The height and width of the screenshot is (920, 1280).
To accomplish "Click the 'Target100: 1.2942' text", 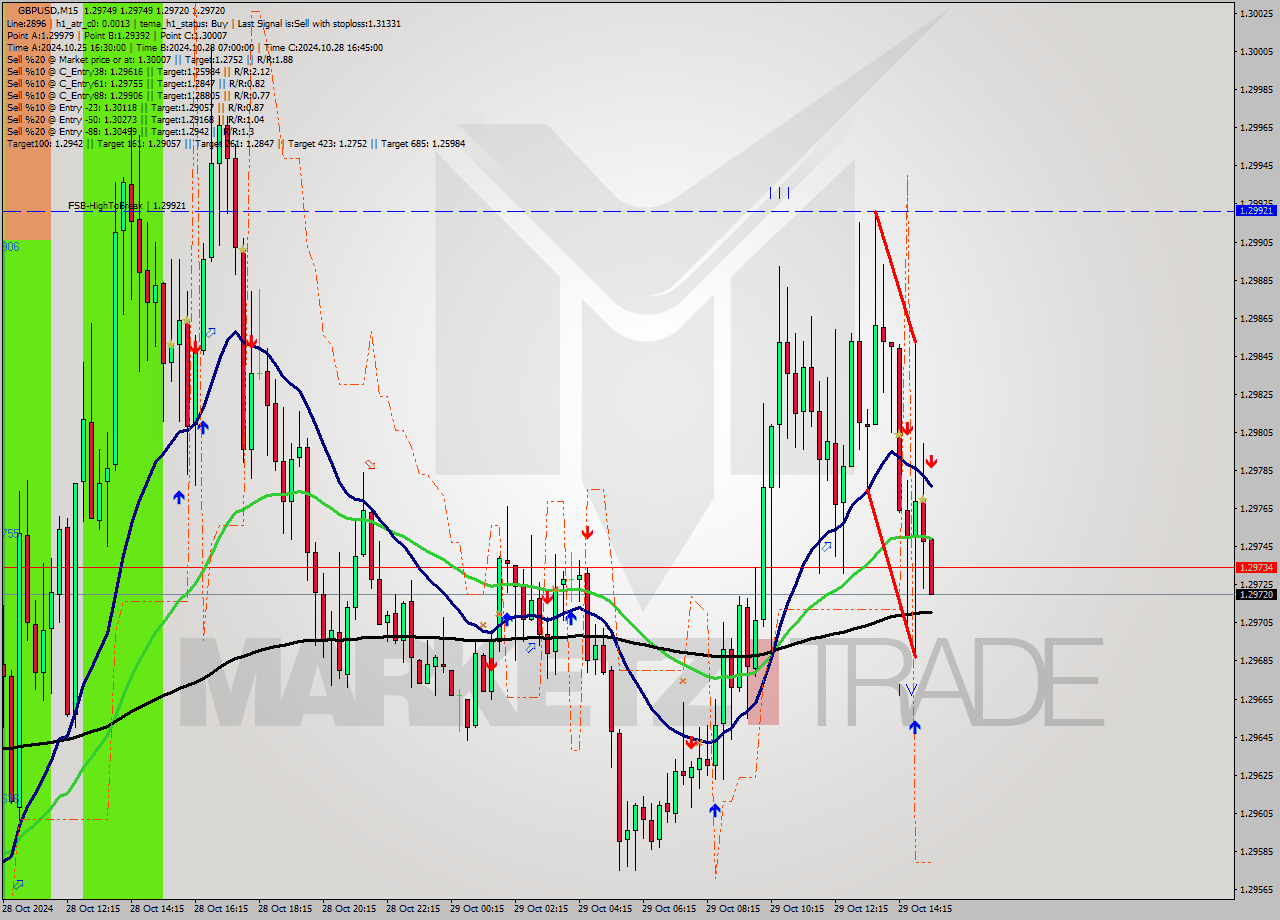I will click(x=44, y=143).
